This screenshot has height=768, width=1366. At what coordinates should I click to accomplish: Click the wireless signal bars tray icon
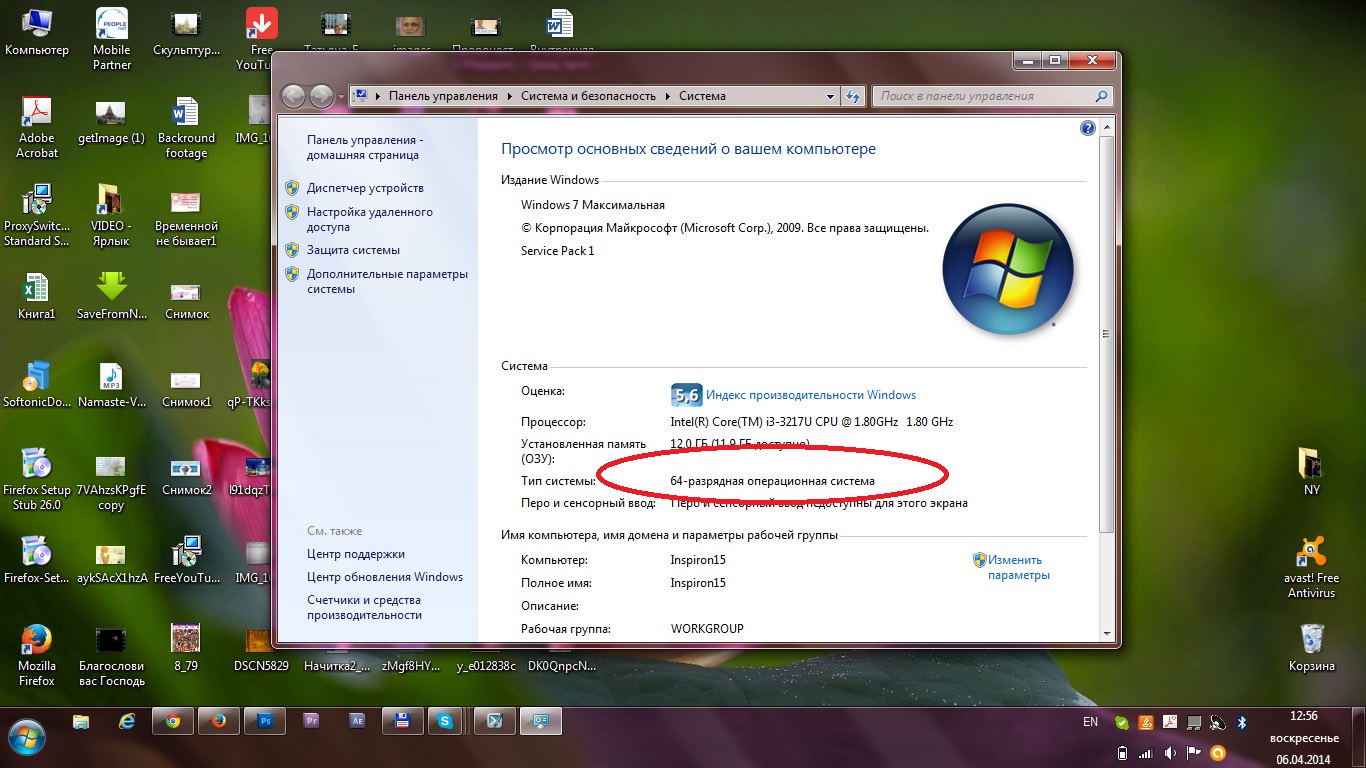tap(1146, 753)
